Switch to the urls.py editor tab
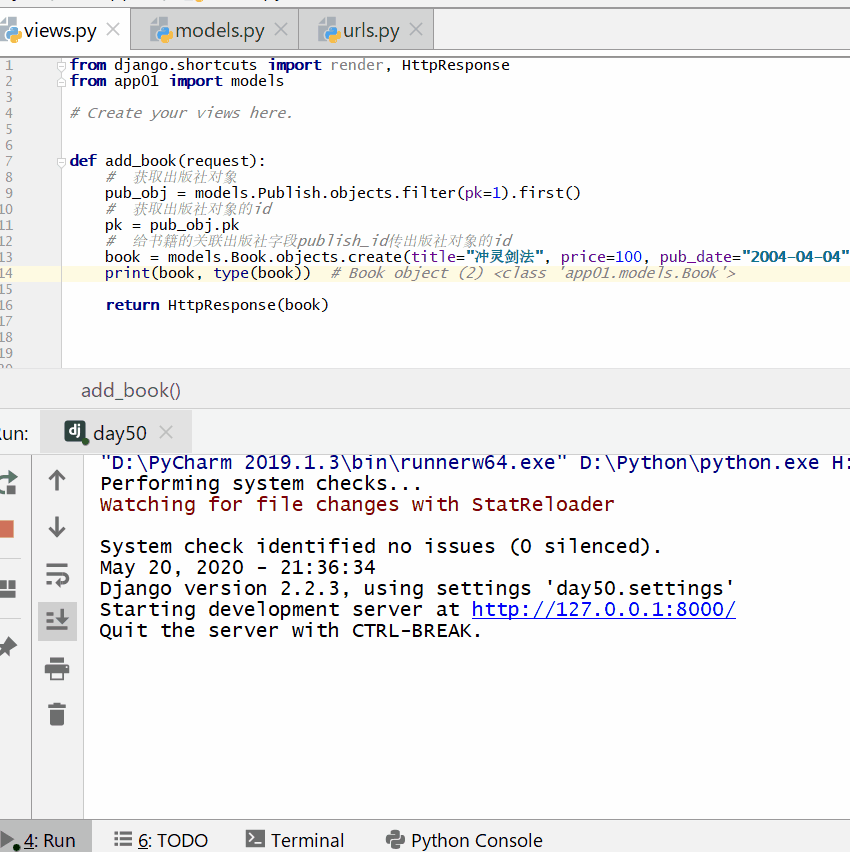 click(372, 31)
